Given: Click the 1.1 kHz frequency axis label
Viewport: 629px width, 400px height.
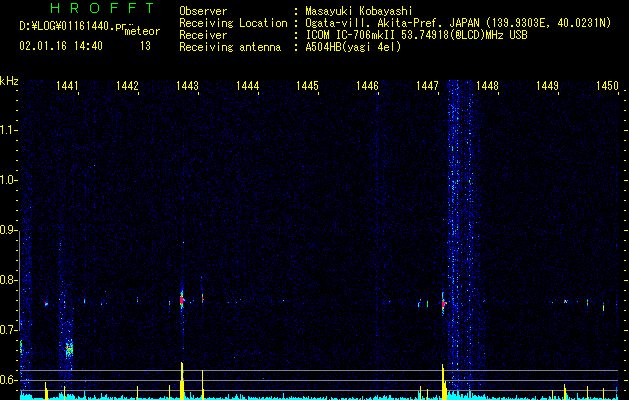Looking at the screenshot, I should pyautogui.click(x=8, y=130).
